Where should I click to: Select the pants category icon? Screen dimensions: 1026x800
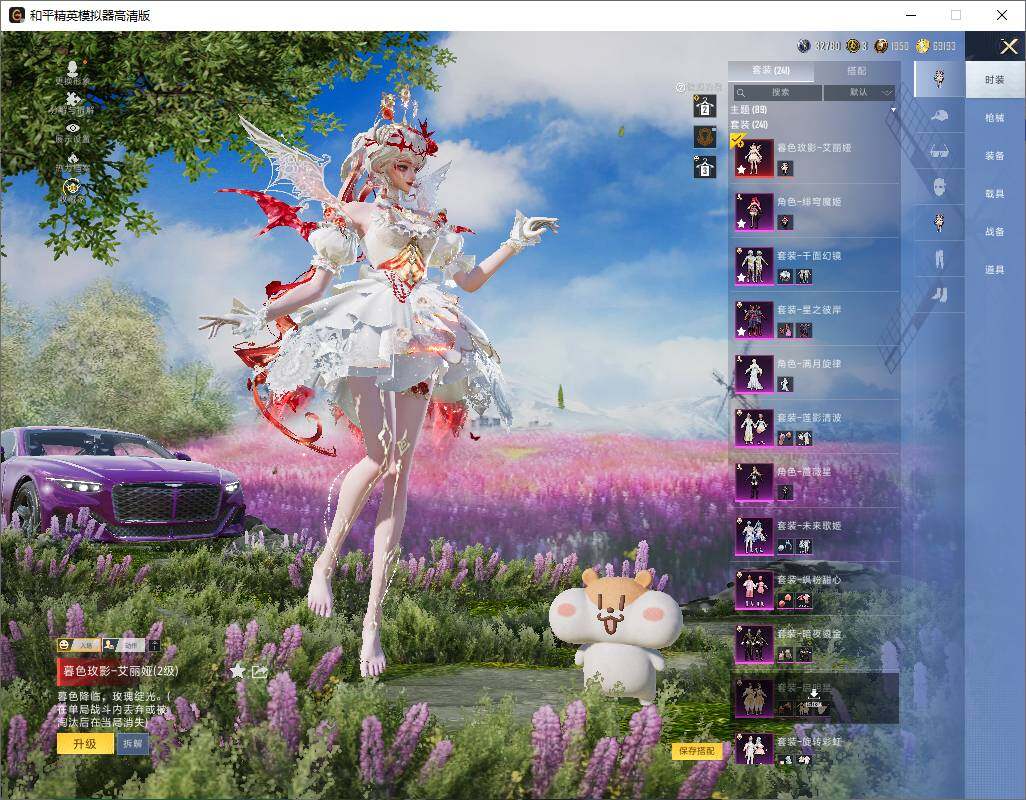(939, 260)
